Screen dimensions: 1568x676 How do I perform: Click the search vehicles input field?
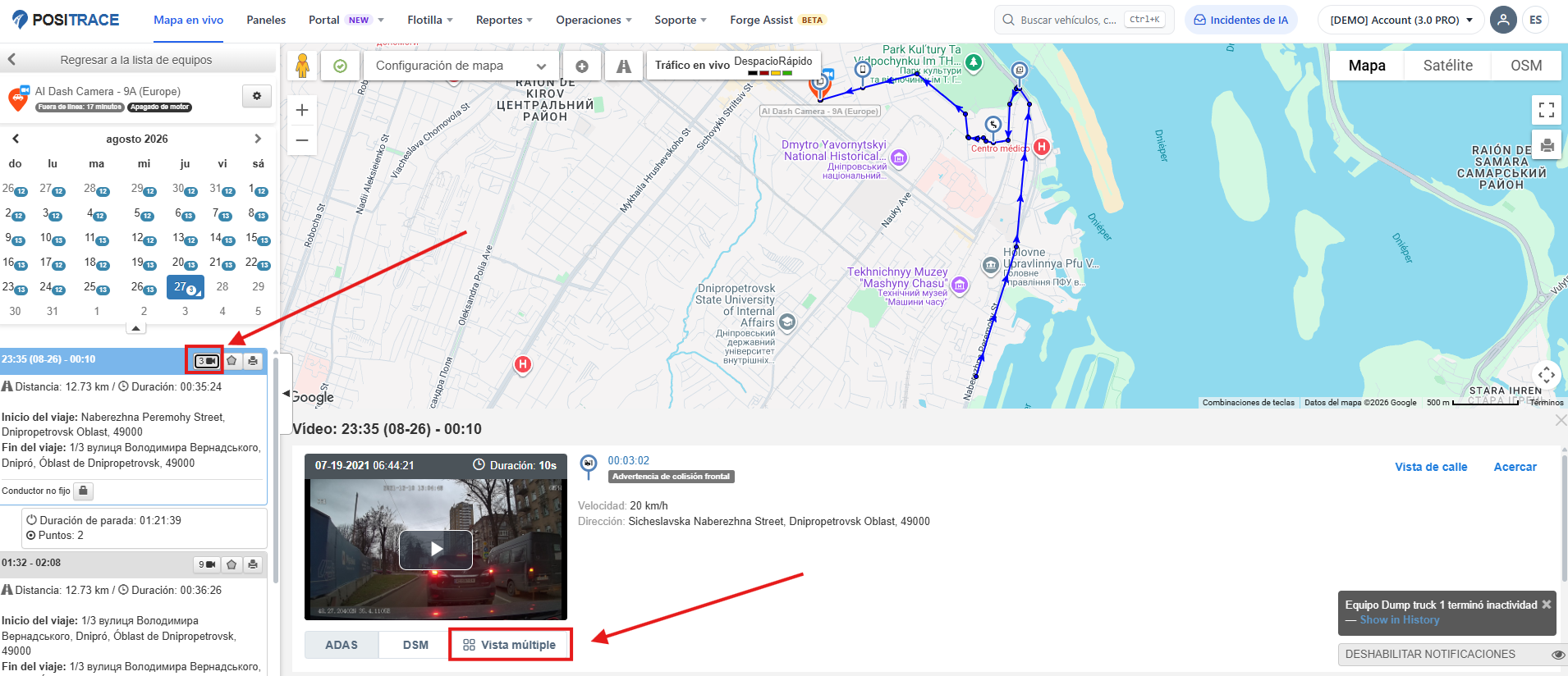click(1084, 20)
